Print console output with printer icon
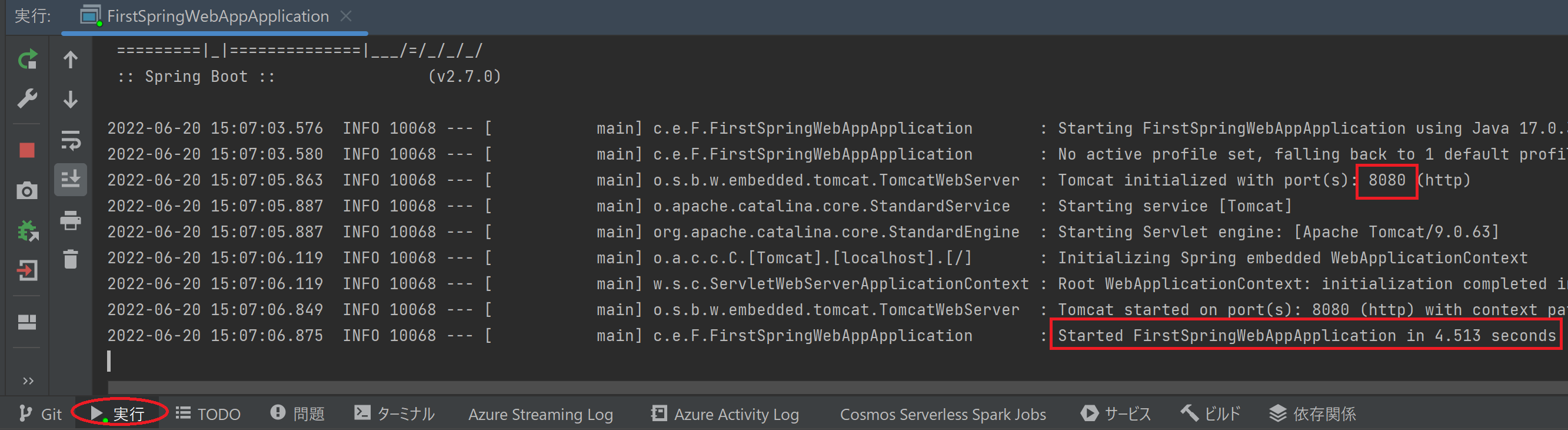This screenshot has height=430, width=1568. click(71, 220)
